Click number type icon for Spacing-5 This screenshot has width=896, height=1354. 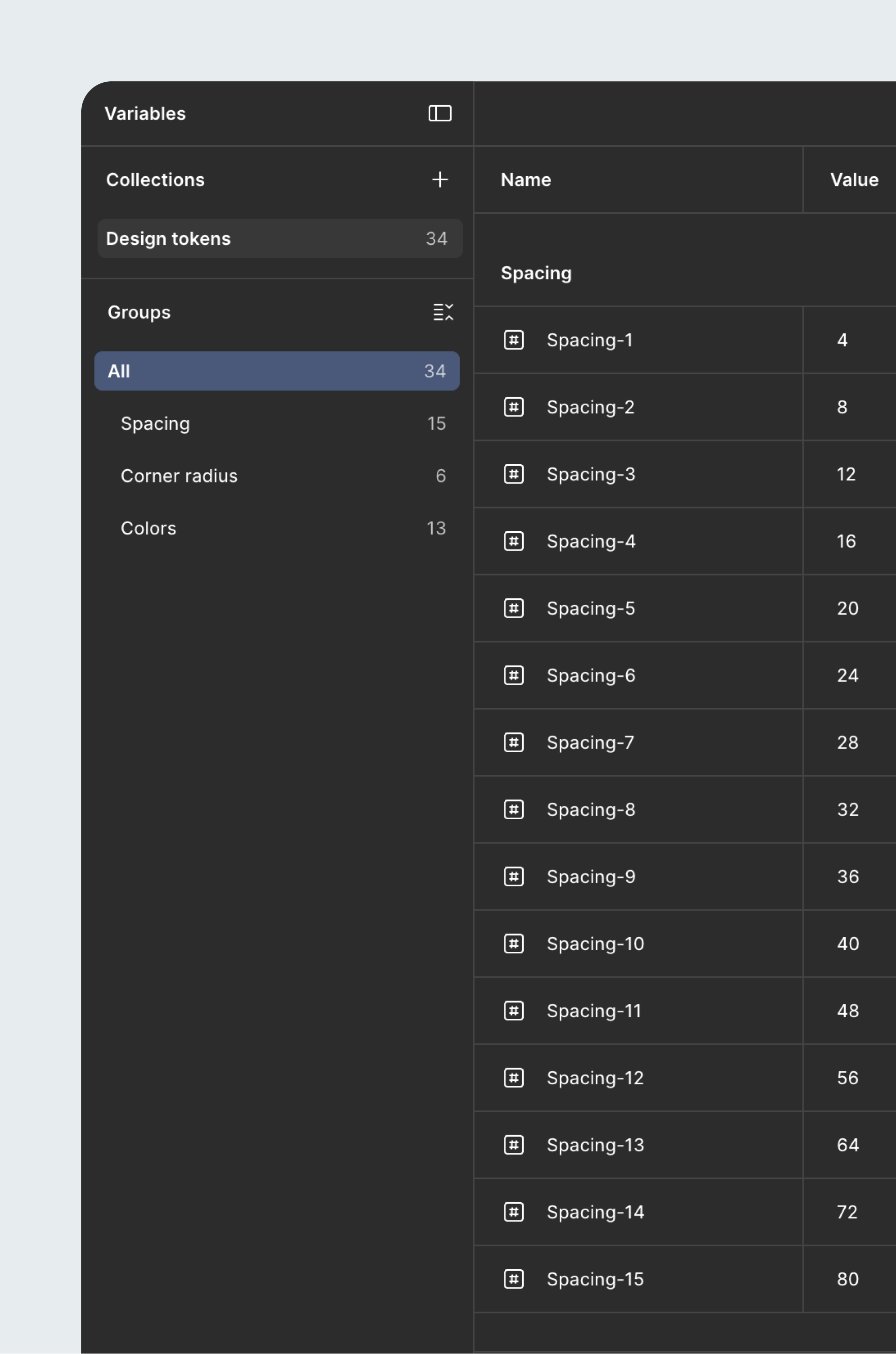pyautogui.click(x=513, y=608)
